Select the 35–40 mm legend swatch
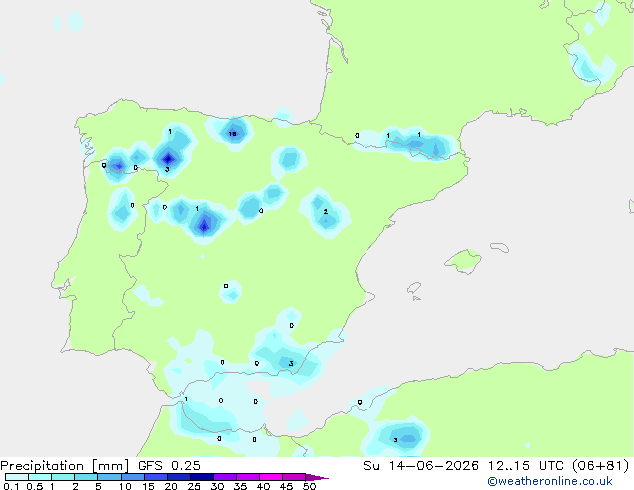This screenshot has height=490, width=634. (x=247, y=477)
